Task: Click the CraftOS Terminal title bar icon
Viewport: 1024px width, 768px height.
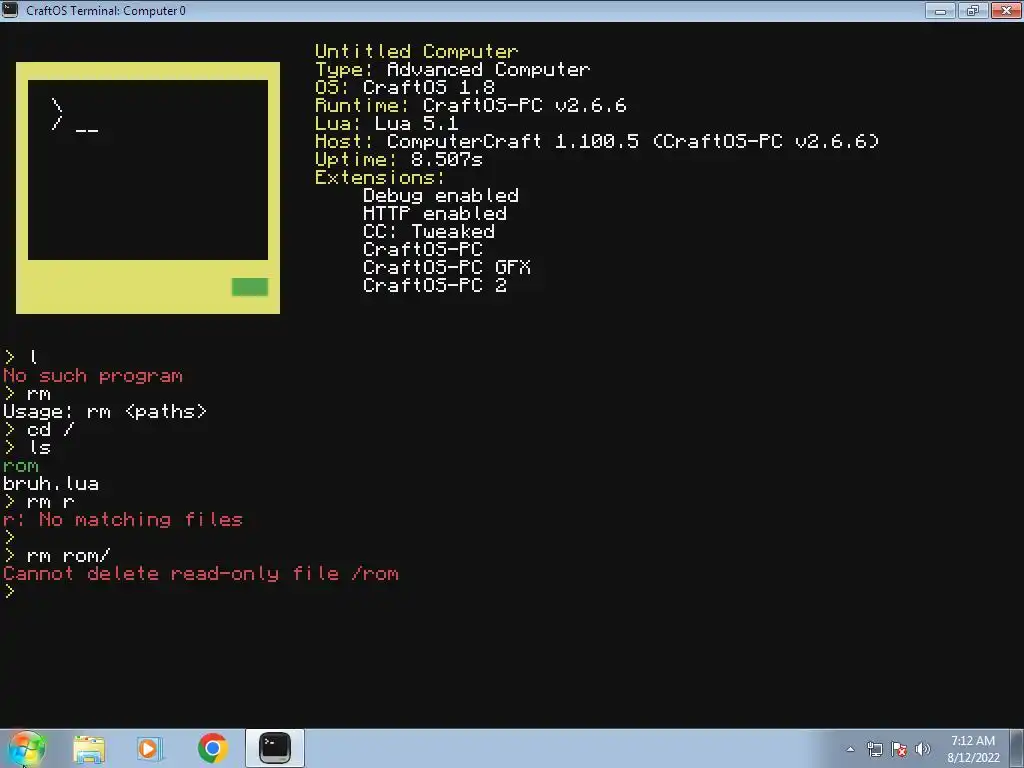Action: [x=10, y=10]
